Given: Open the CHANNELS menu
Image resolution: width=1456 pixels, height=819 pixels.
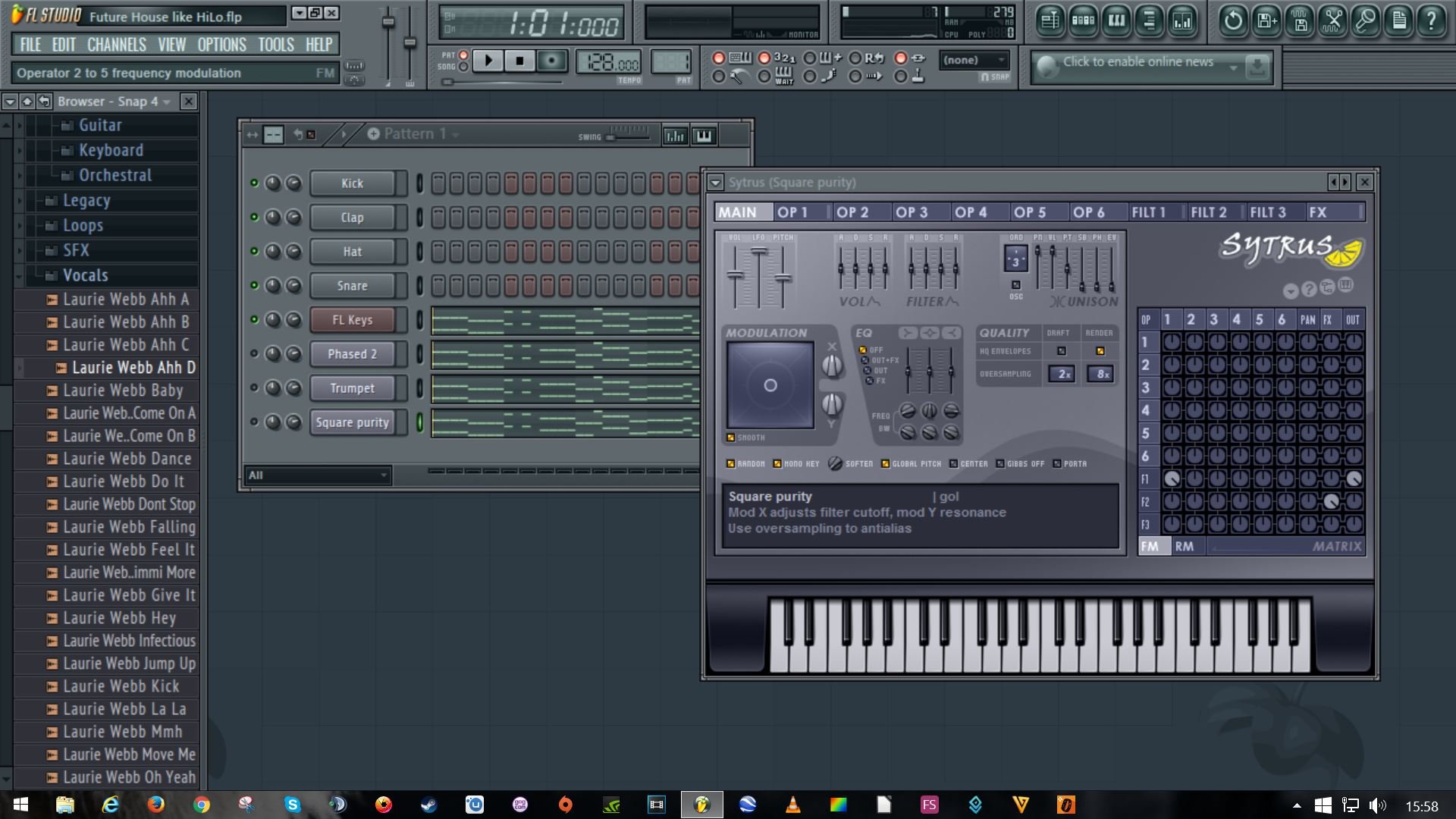Looking at the screenshot, I should (116, 45).
